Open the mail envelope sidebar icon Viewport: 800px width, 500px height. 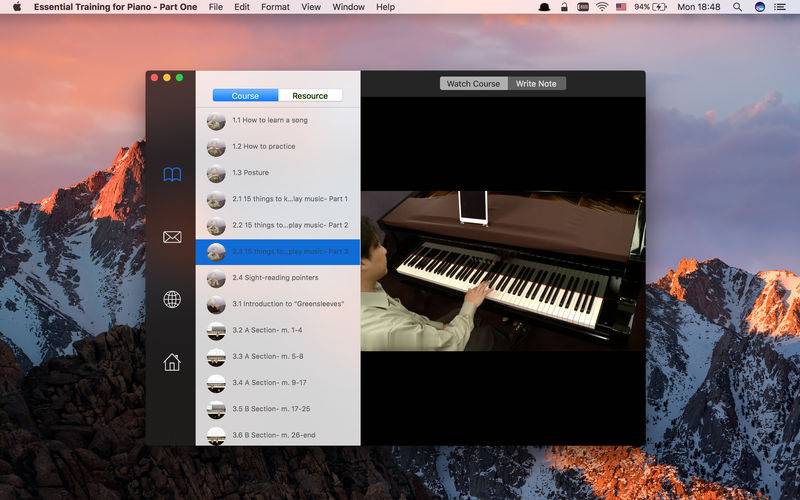pos(172,237)
